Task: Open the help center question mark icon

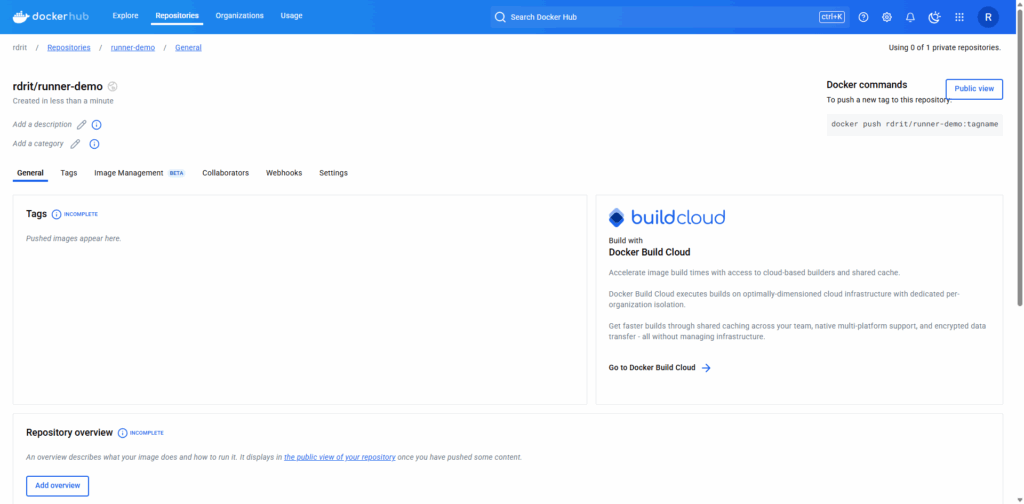Action: [x=863, y=17]
